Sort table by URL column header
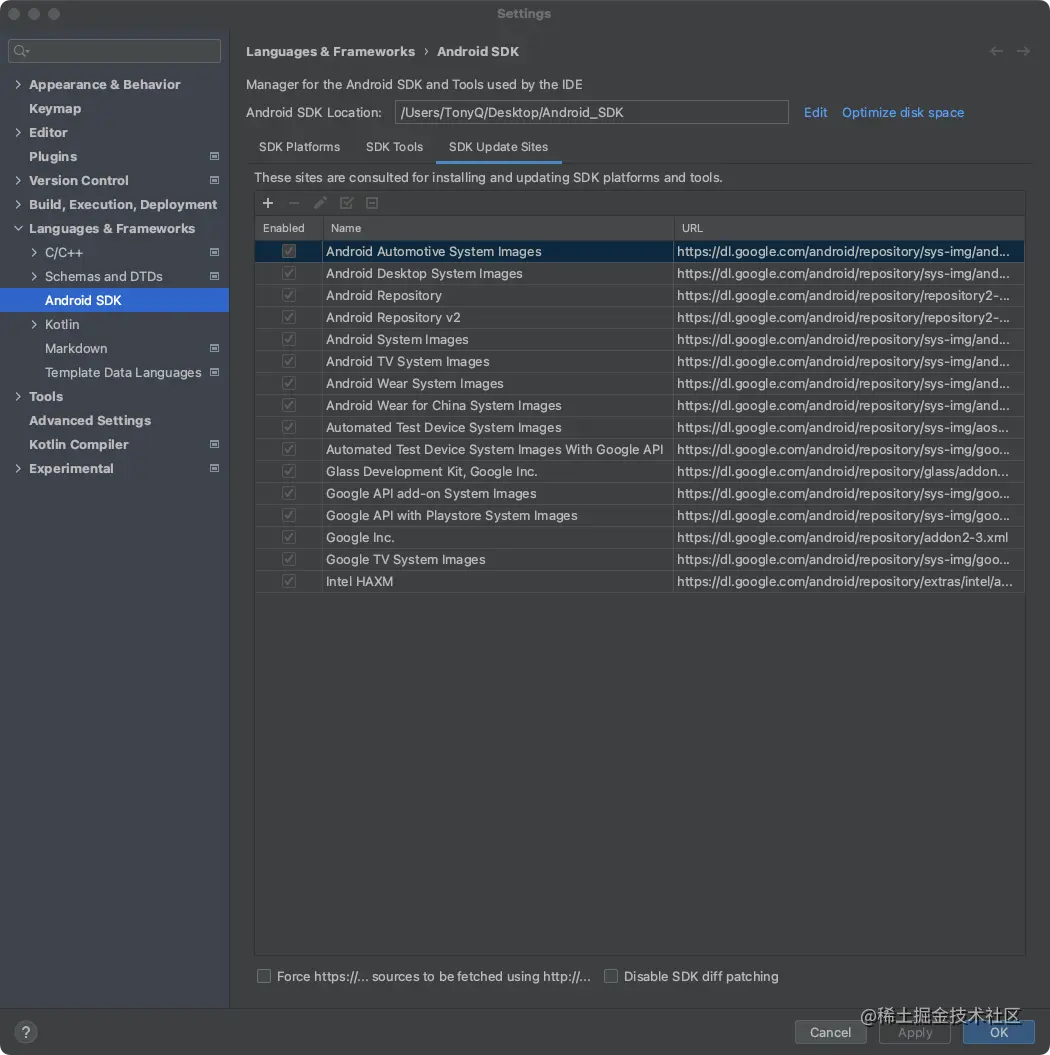 pyautogui.click(x=849, y=228)
